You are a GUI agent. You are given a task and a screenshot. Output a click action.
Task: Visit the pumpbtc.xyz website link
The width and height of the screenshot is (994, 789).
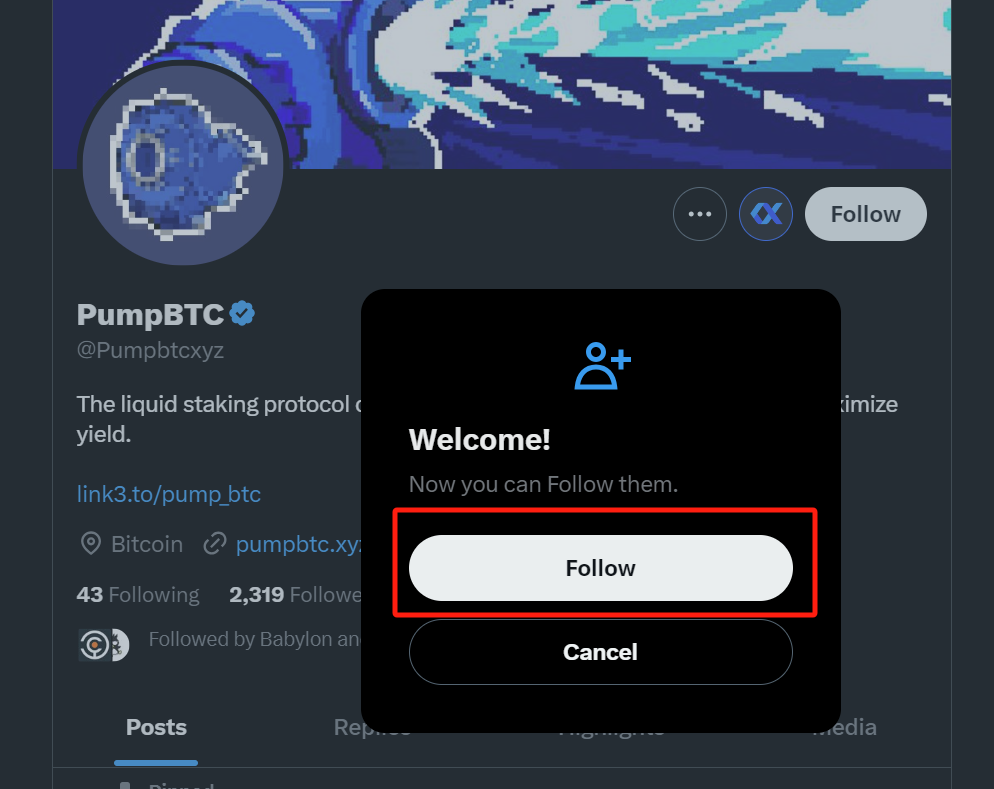coord(297,544)
